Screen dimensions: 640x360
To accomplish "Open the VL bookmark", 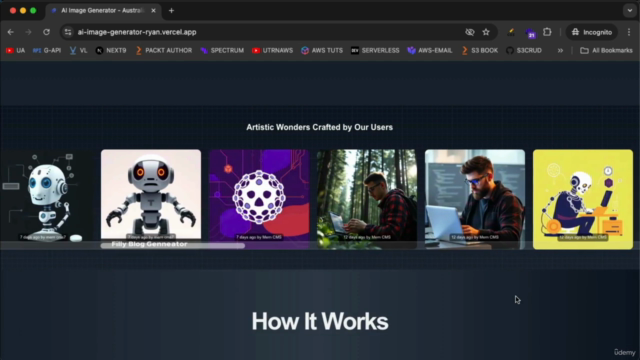I will pos(78,51).
